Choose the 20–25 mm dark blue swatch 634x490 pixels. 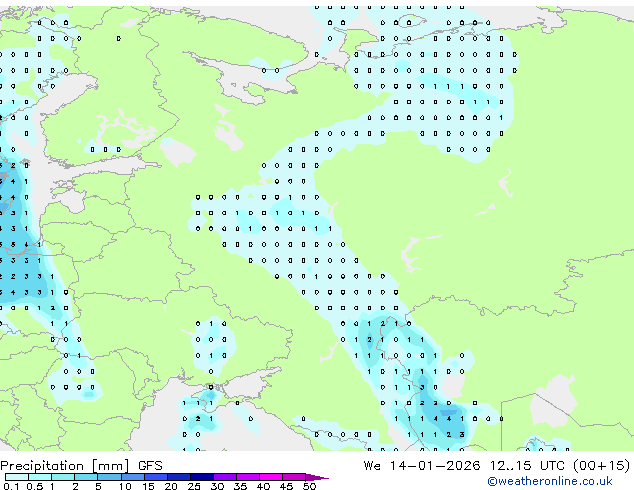(178, 477)
